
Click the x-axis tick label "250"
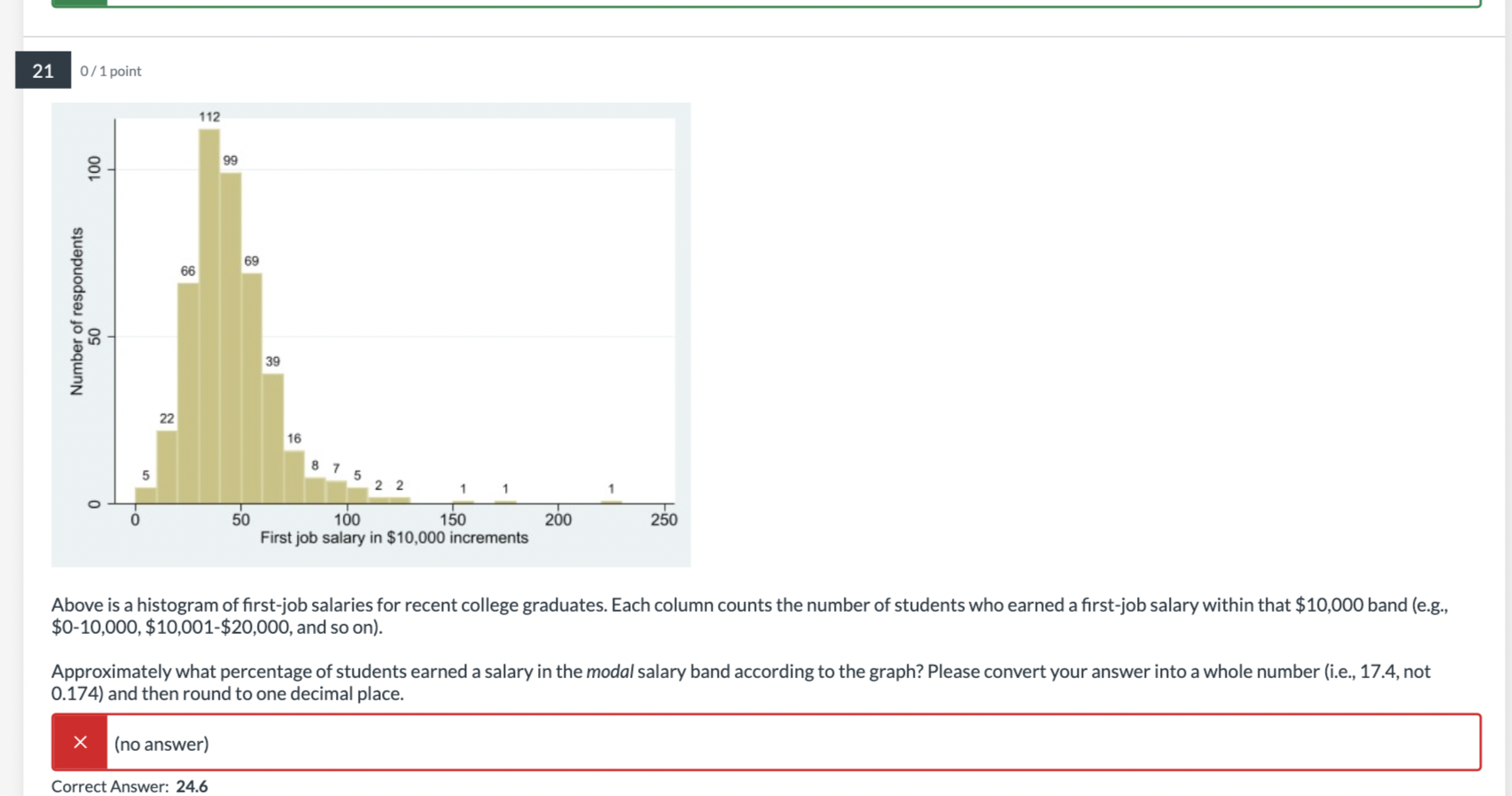[664, 520]
